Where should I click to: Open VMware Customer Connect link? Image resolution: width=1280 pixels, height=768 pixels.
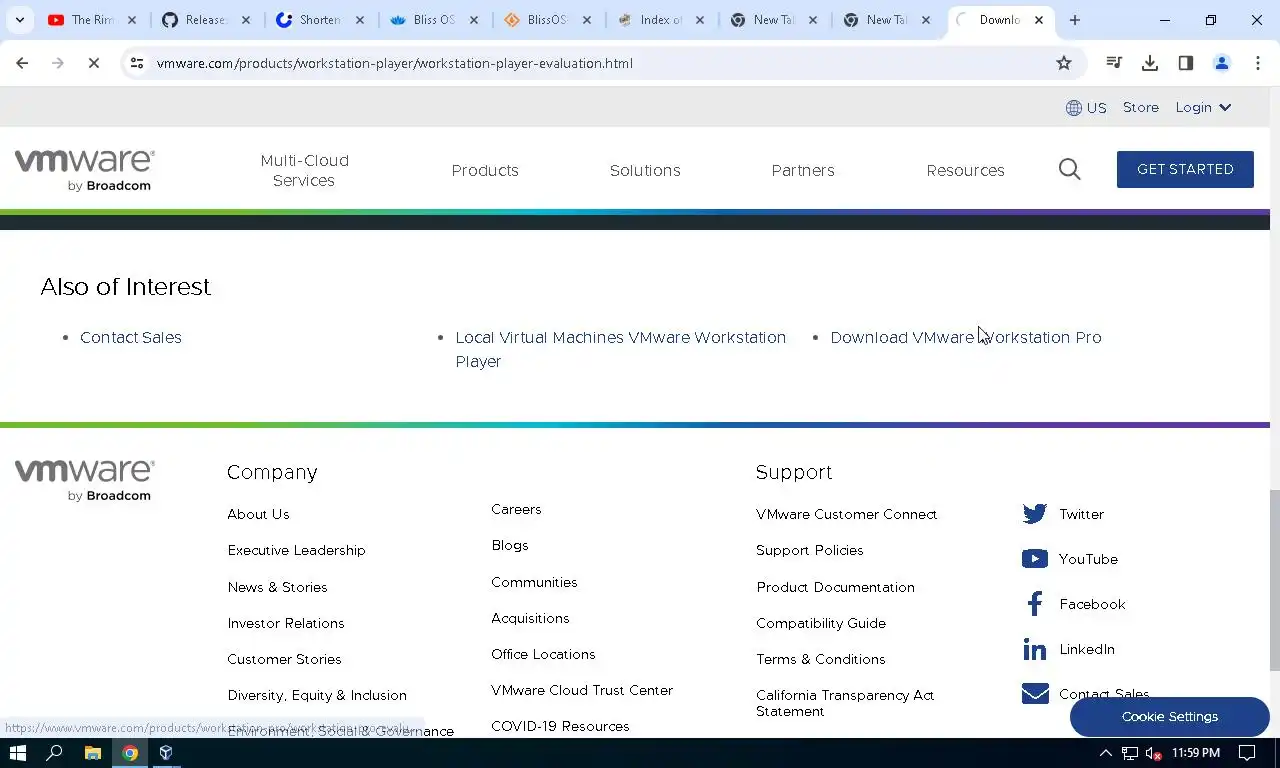[x=846, y=514]
